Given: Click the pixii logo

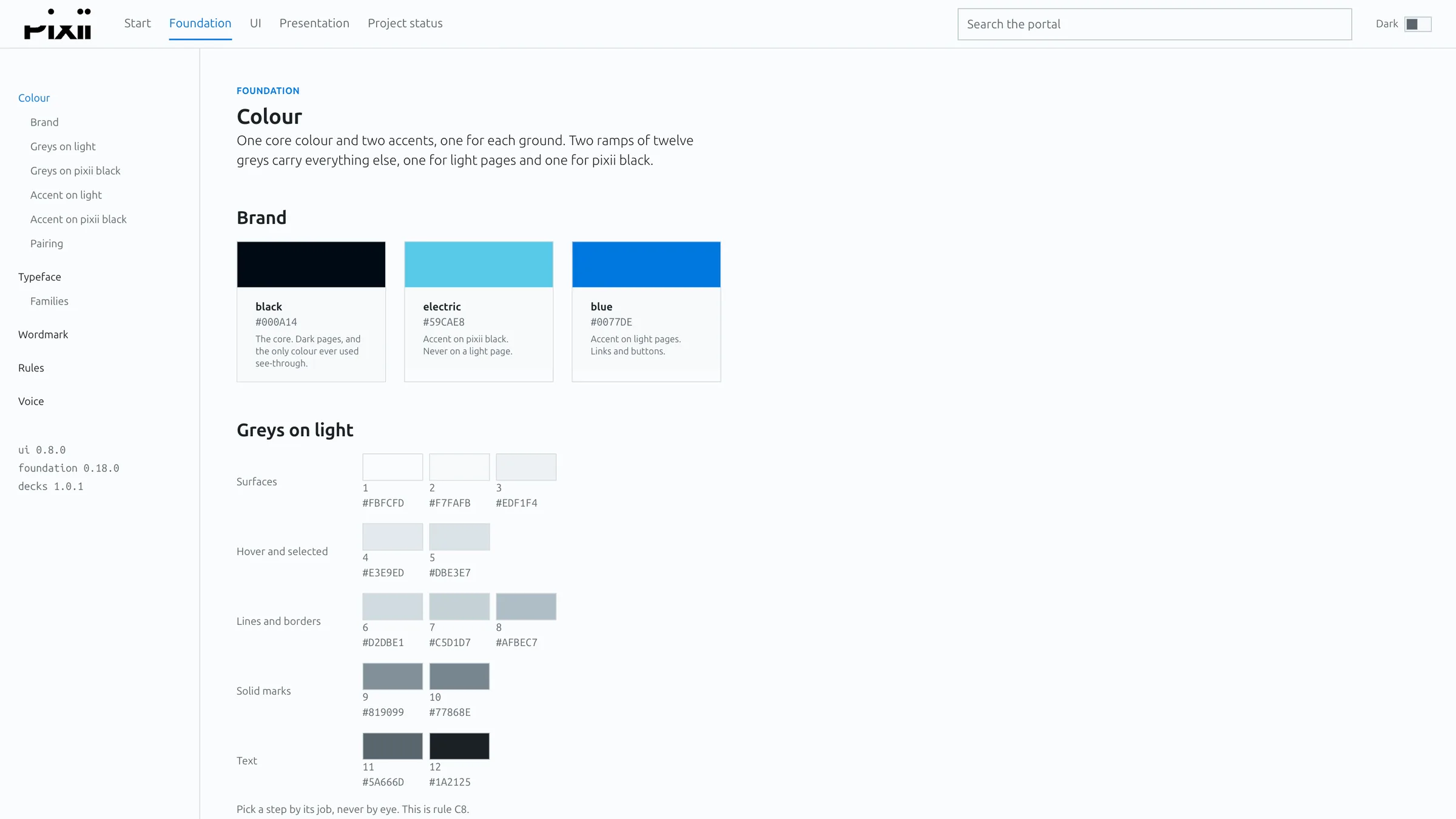Looking at the screenshot, I should pyautogui.click(x=58, y=24).
